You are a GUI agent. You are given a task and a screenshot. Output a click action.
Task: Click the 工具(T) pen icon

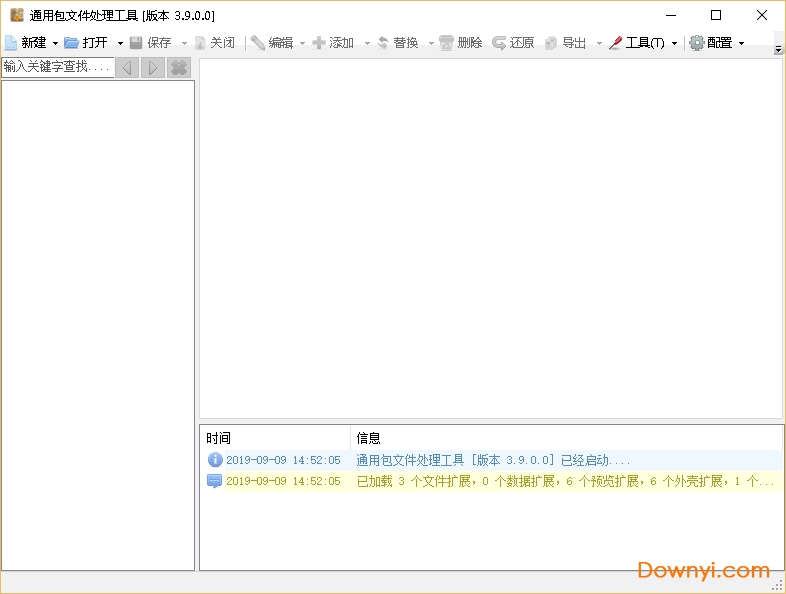tap(615, 43)
